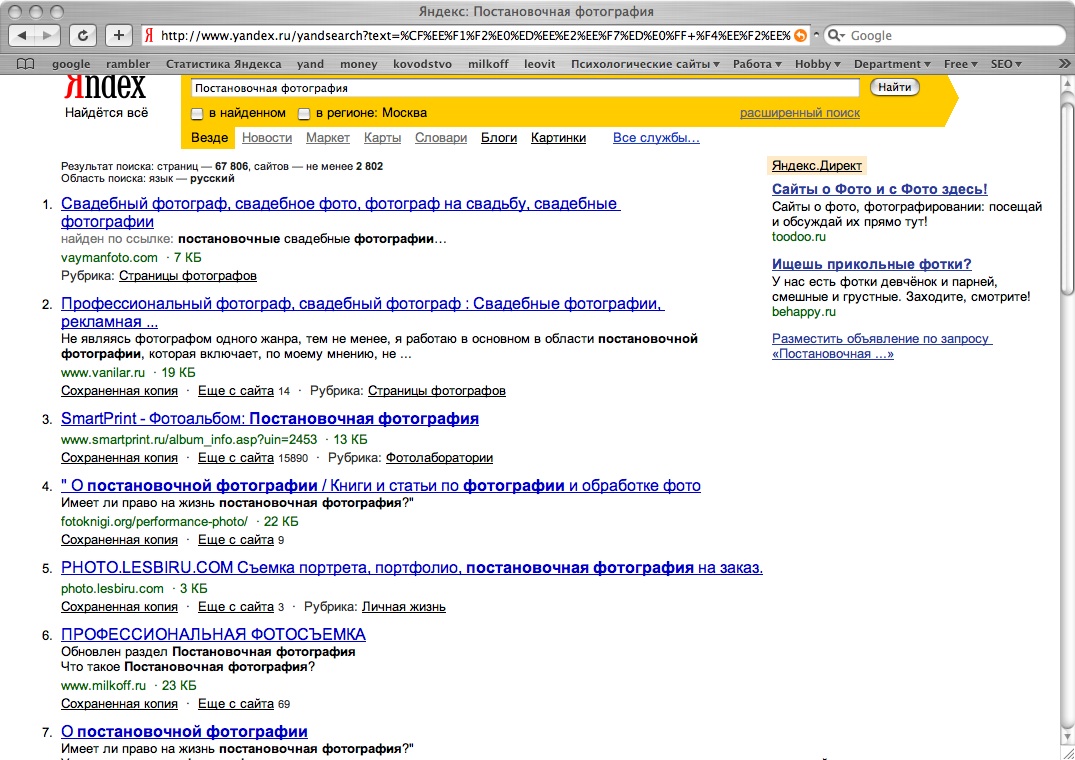This screenshot has width=1075, height=760.
Task: Click the vertical page scrollbar
Action: pos(1066,400)
